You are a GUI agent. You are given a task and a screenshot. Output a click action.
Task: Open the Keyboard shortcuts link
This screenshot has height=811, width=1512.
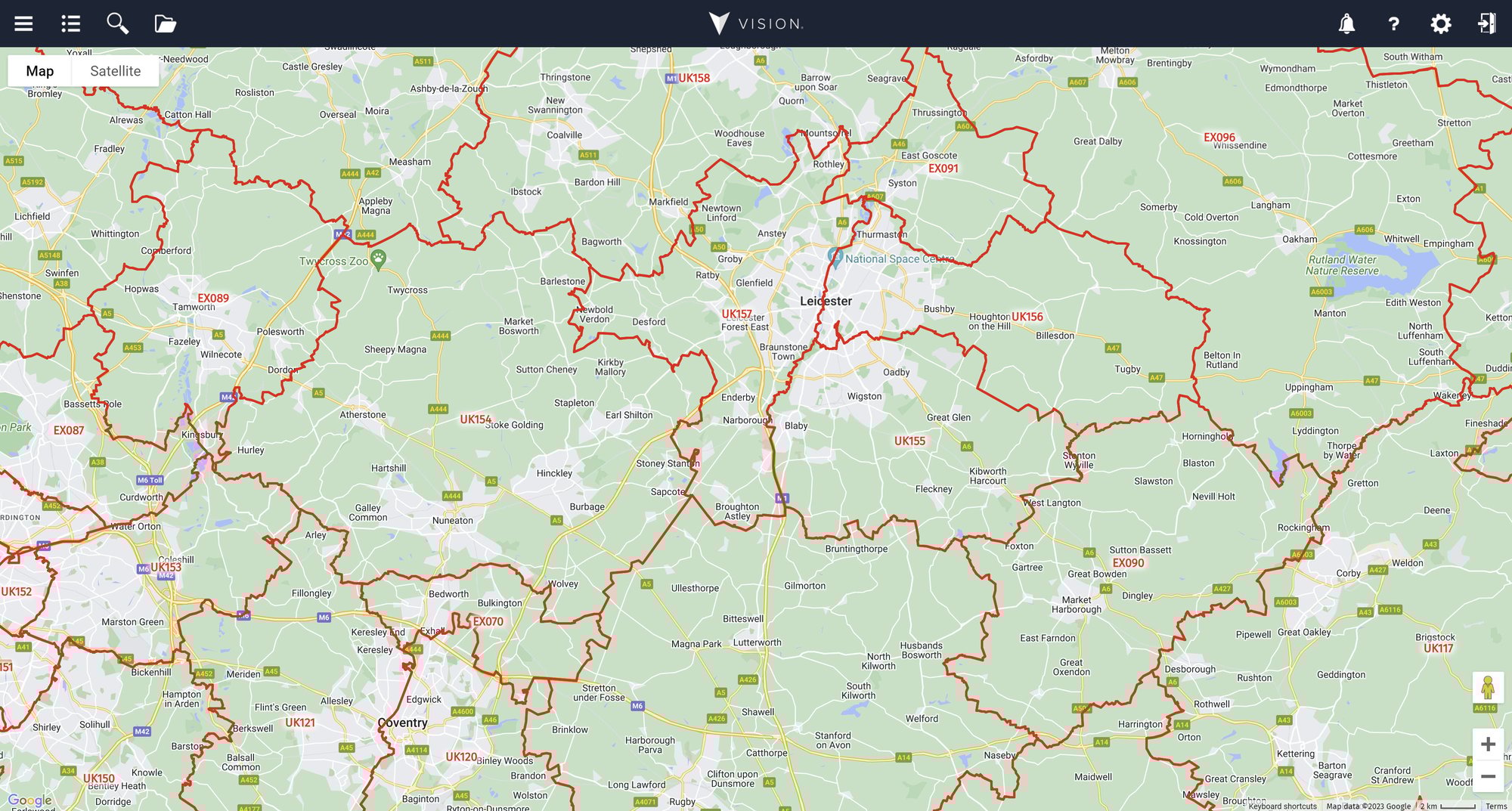coord(1282,806)
